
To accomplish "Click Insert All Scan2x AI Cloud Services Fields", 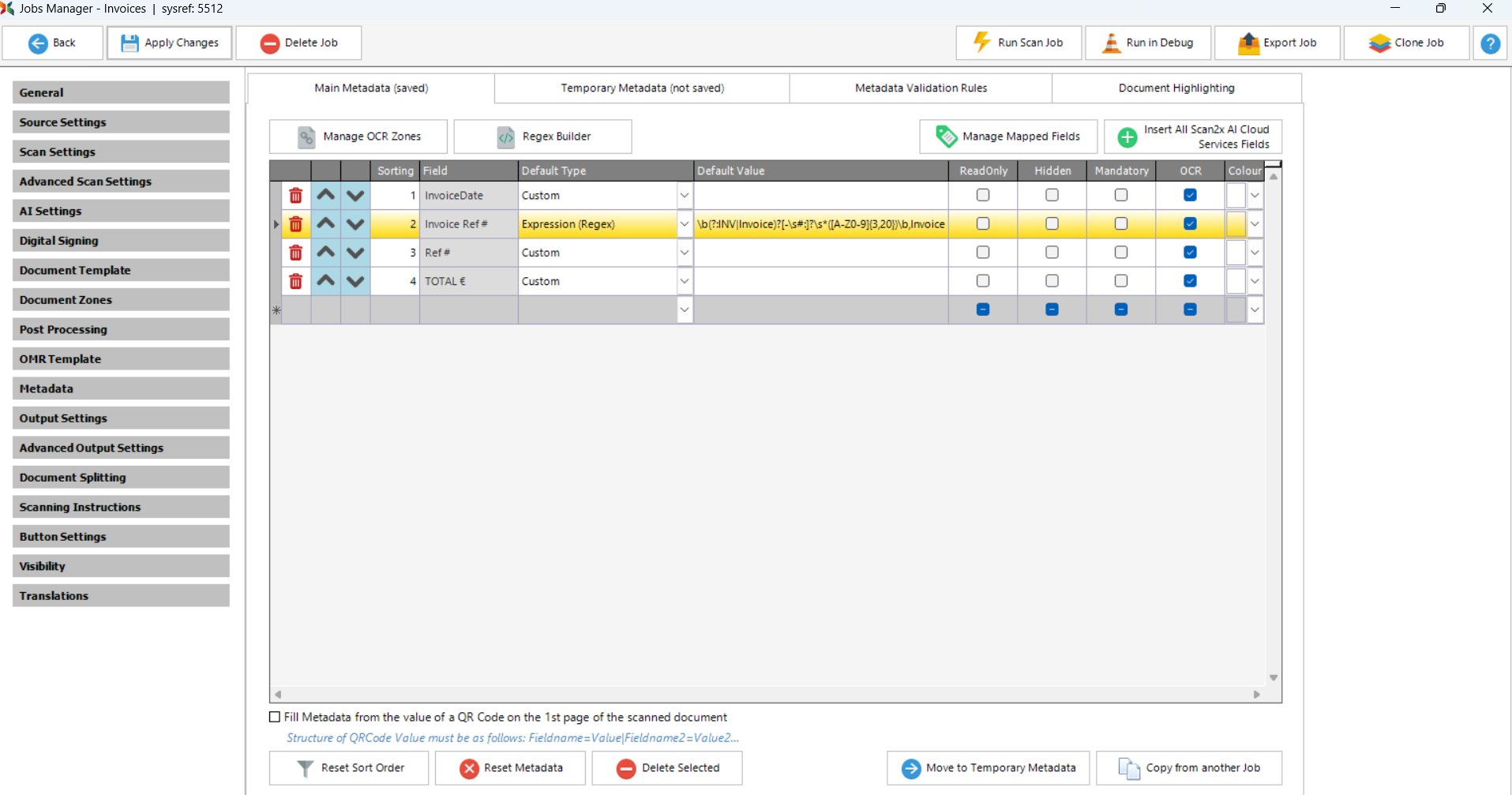I will pos(1192,137).
